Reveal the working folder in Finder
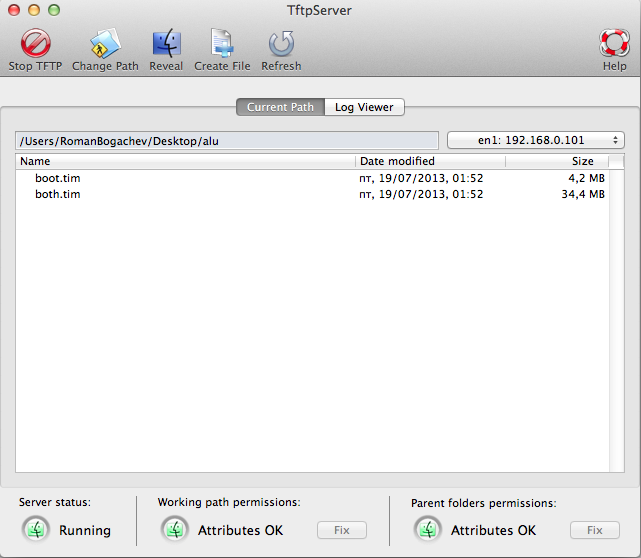 click(166, 50)
